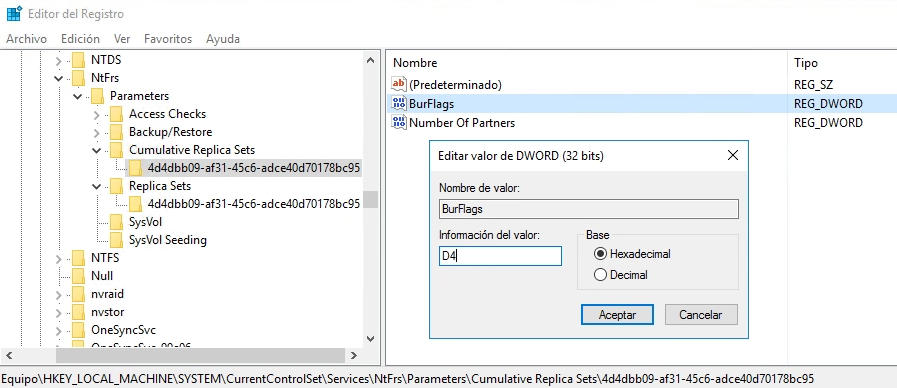Click the Parameters folder icon
Screen dimensions: 897x388
97,96
